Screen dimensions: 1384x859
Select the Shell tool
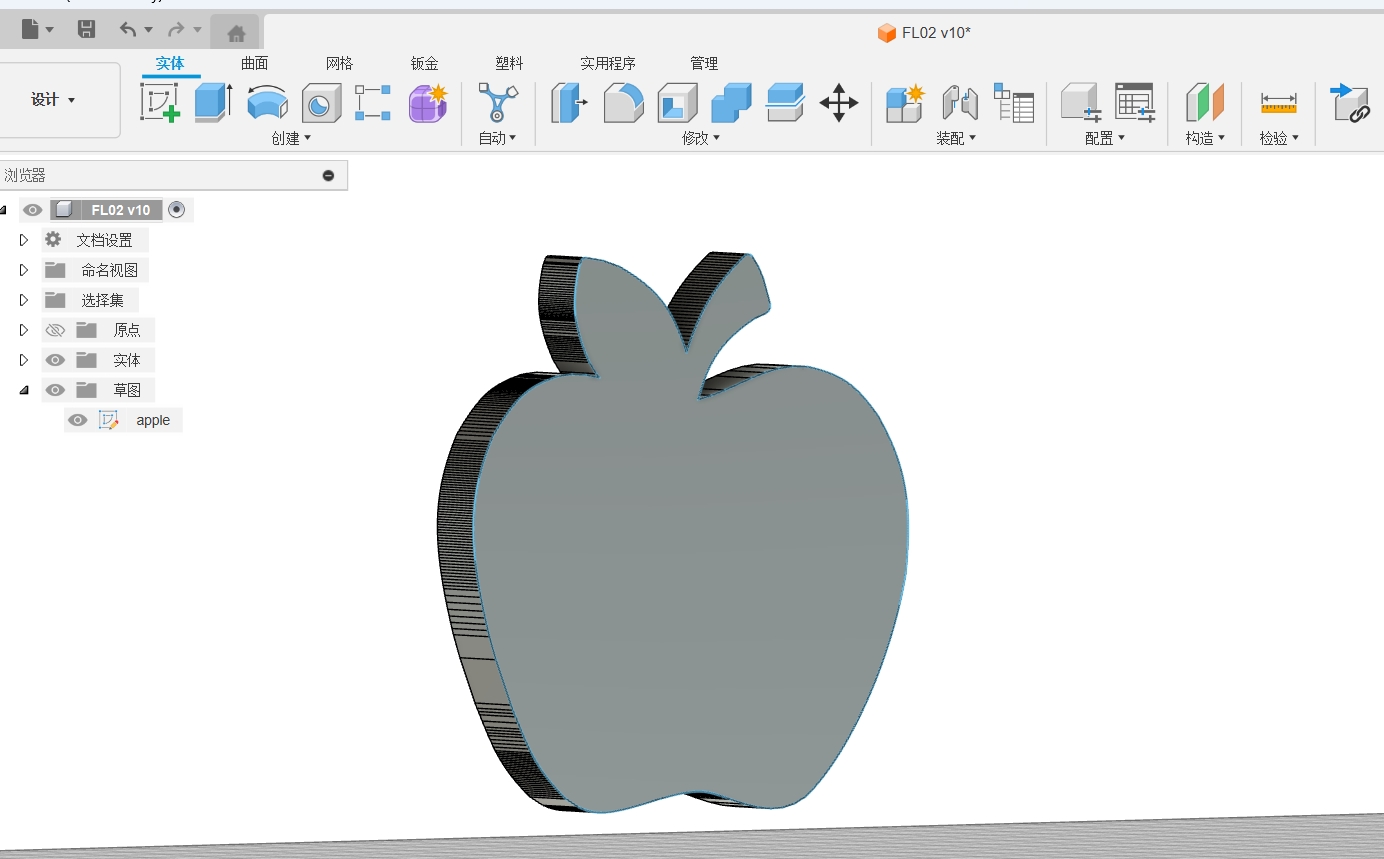[x=677, y=102]
